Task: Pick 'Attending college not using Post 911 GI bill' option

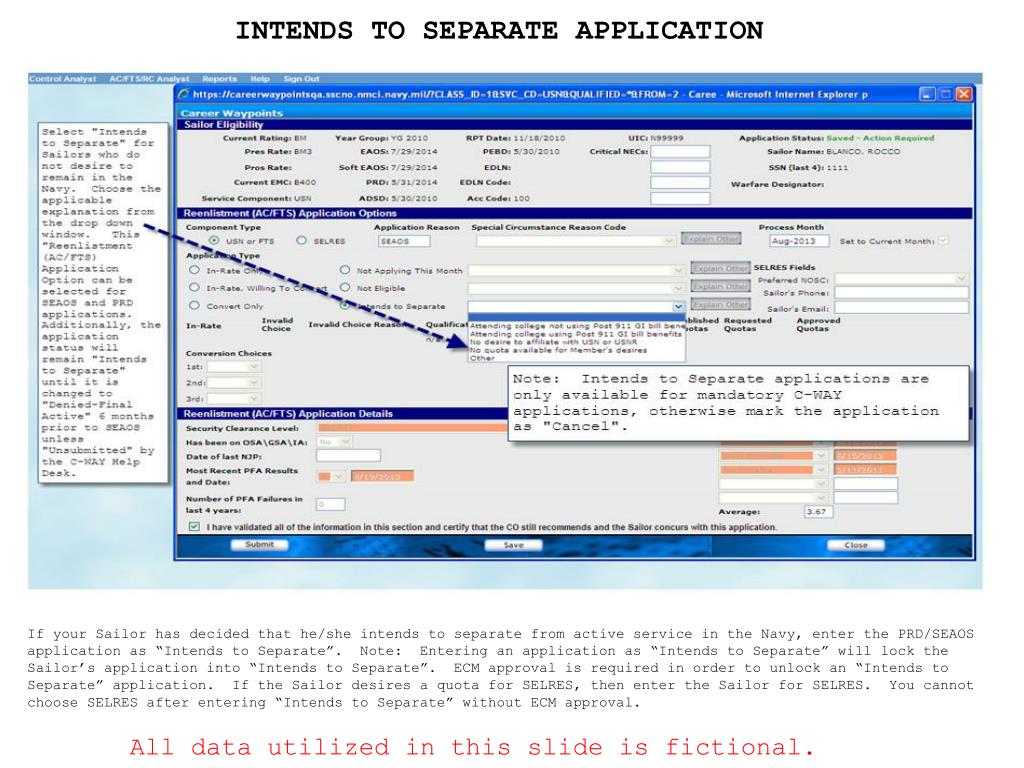Action: pyautogui.click(x=577, y=325)
